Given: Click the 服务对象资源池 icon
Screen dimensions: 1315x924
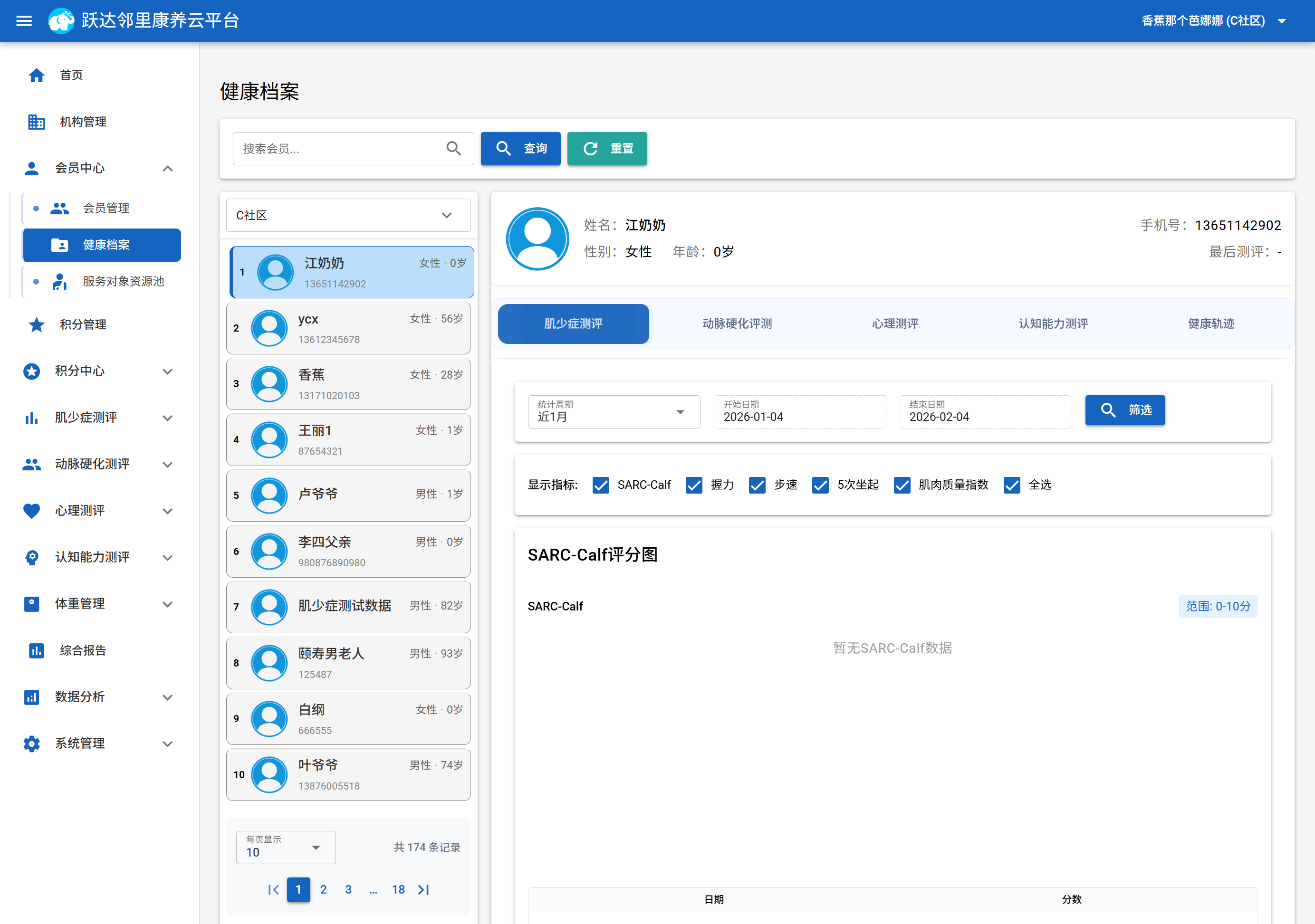Looking at the screenshot, I should tap(59, 282).
